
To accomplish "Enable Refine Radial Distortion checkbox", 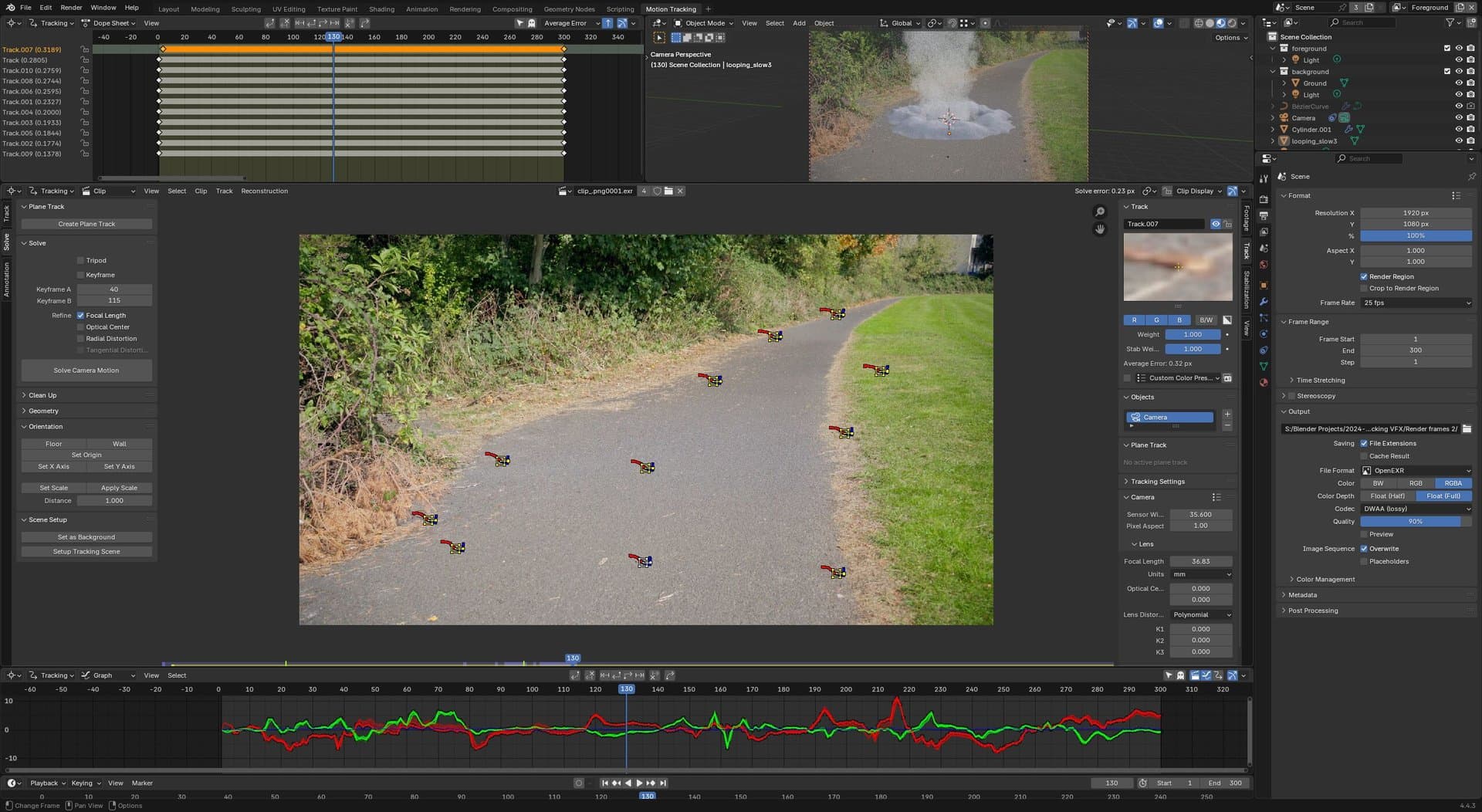I will 80,339.
